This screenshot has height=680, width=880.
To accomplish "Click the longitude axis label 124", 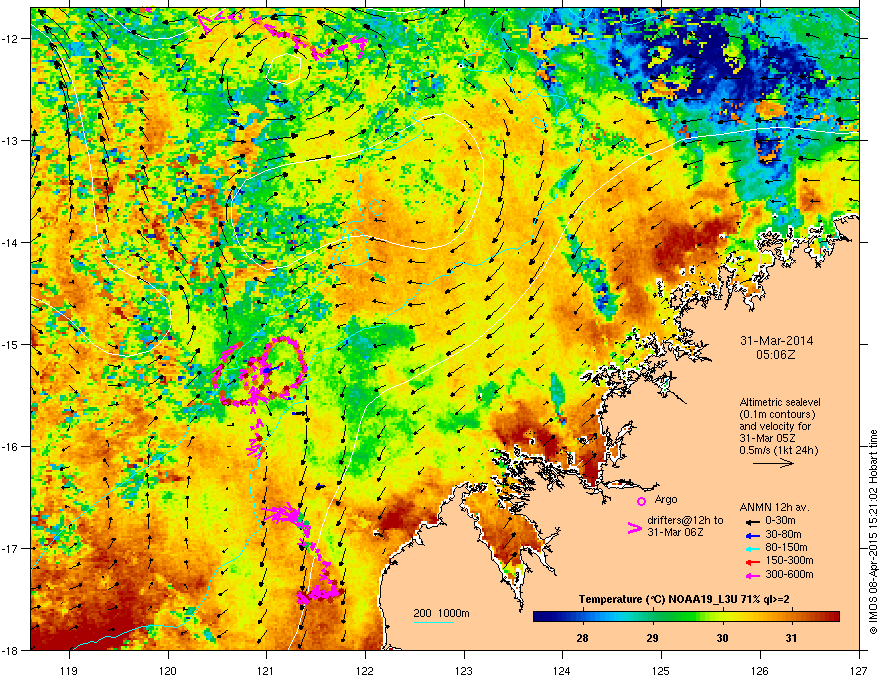I will (562, 670).
